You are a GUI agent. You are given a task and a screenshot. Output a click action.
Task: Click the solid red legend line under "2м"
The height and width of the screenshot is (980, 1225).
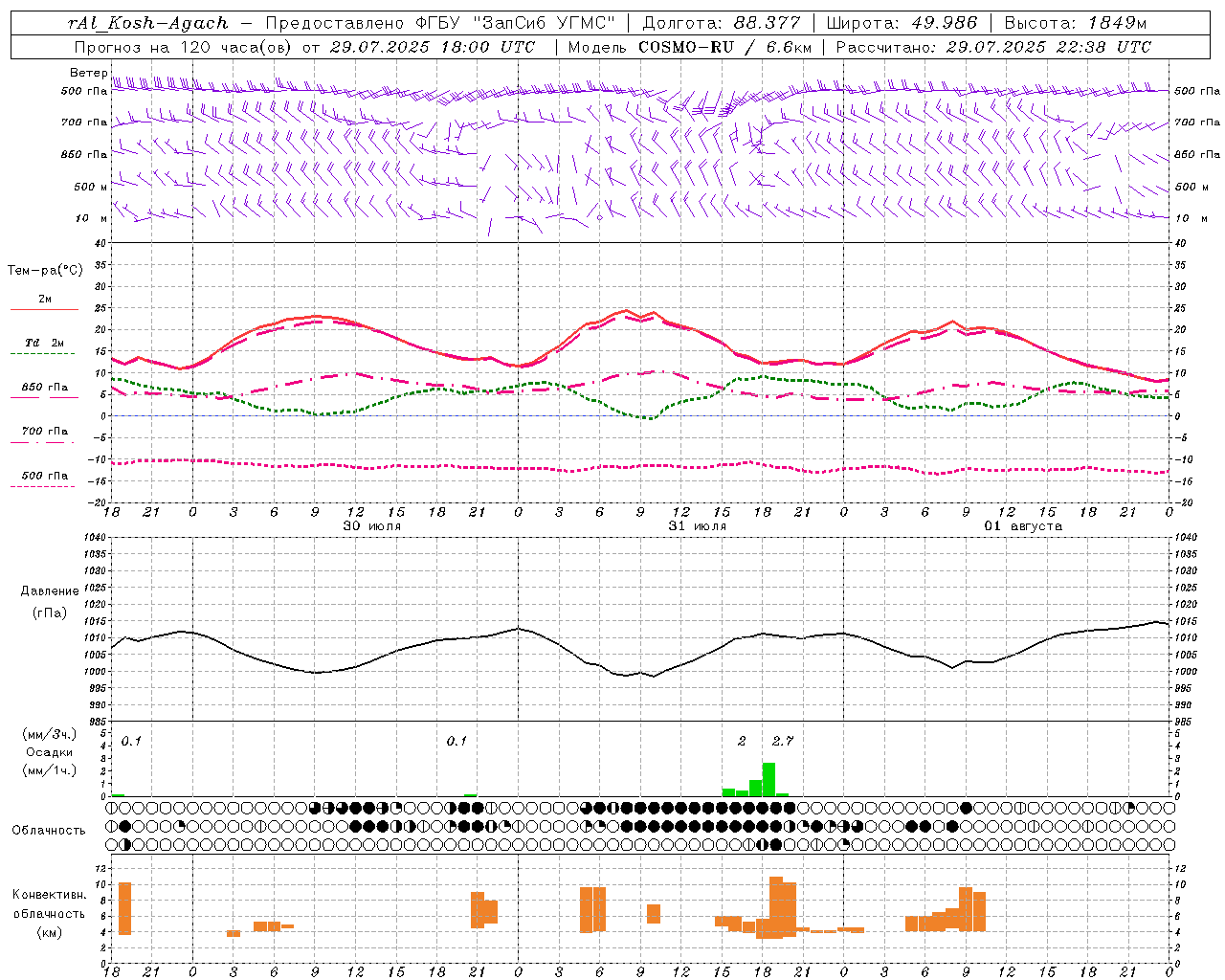coord(44,310)
